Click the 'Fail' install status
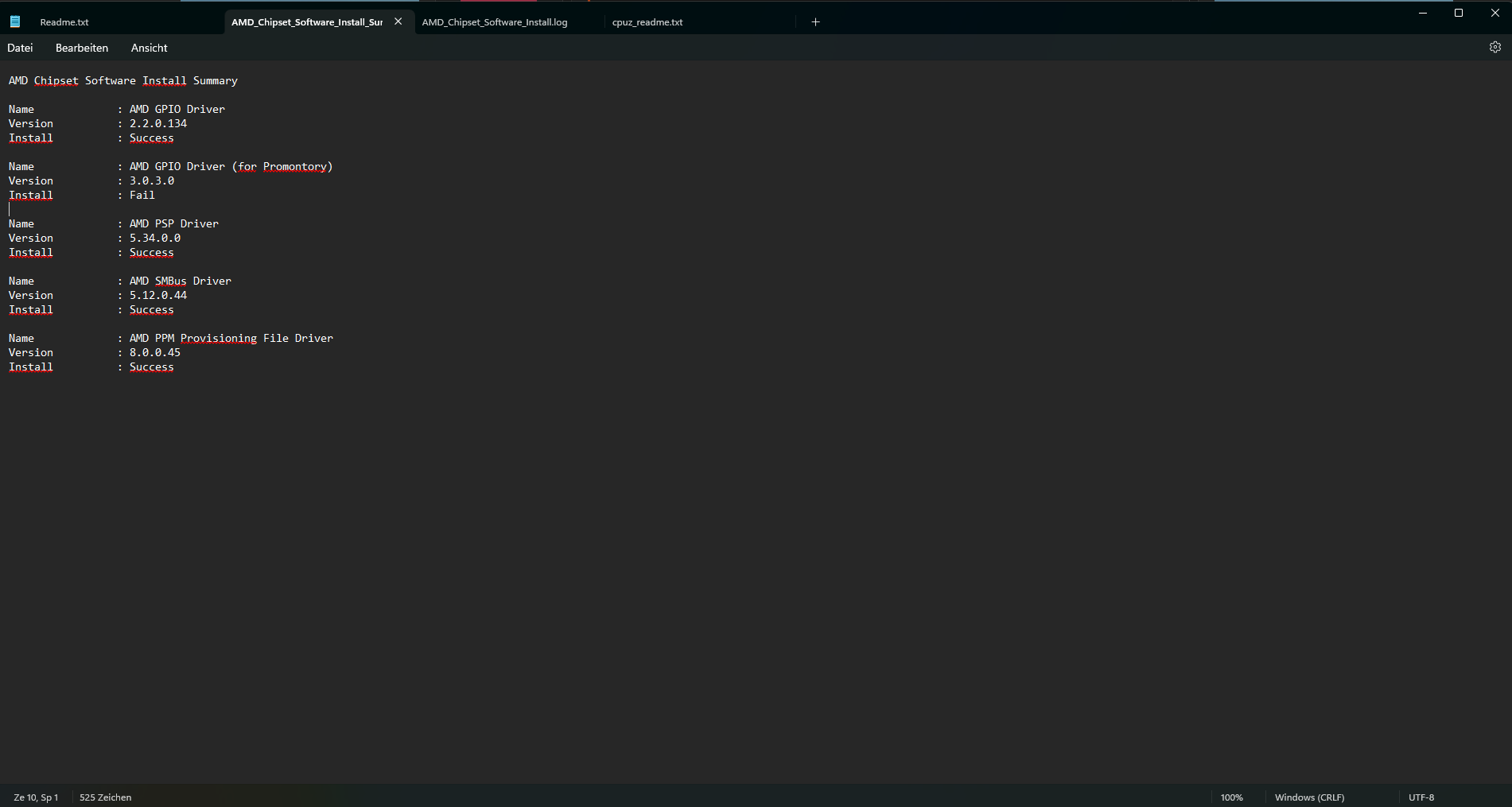Screen dimensions: 1512x807 coord(142,195)
